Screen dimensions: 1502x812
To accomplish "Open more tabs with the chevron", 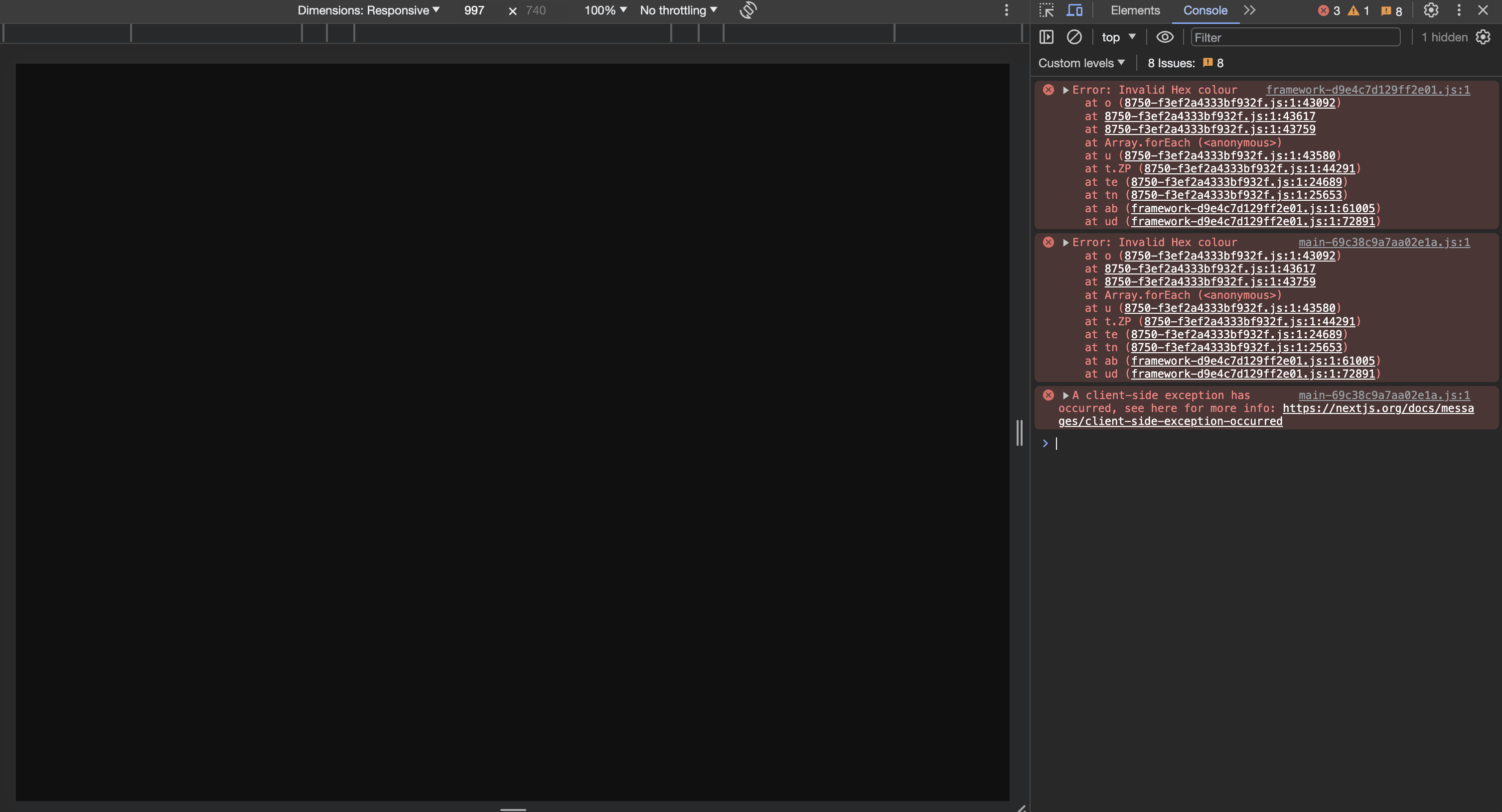I will 1249,10.
